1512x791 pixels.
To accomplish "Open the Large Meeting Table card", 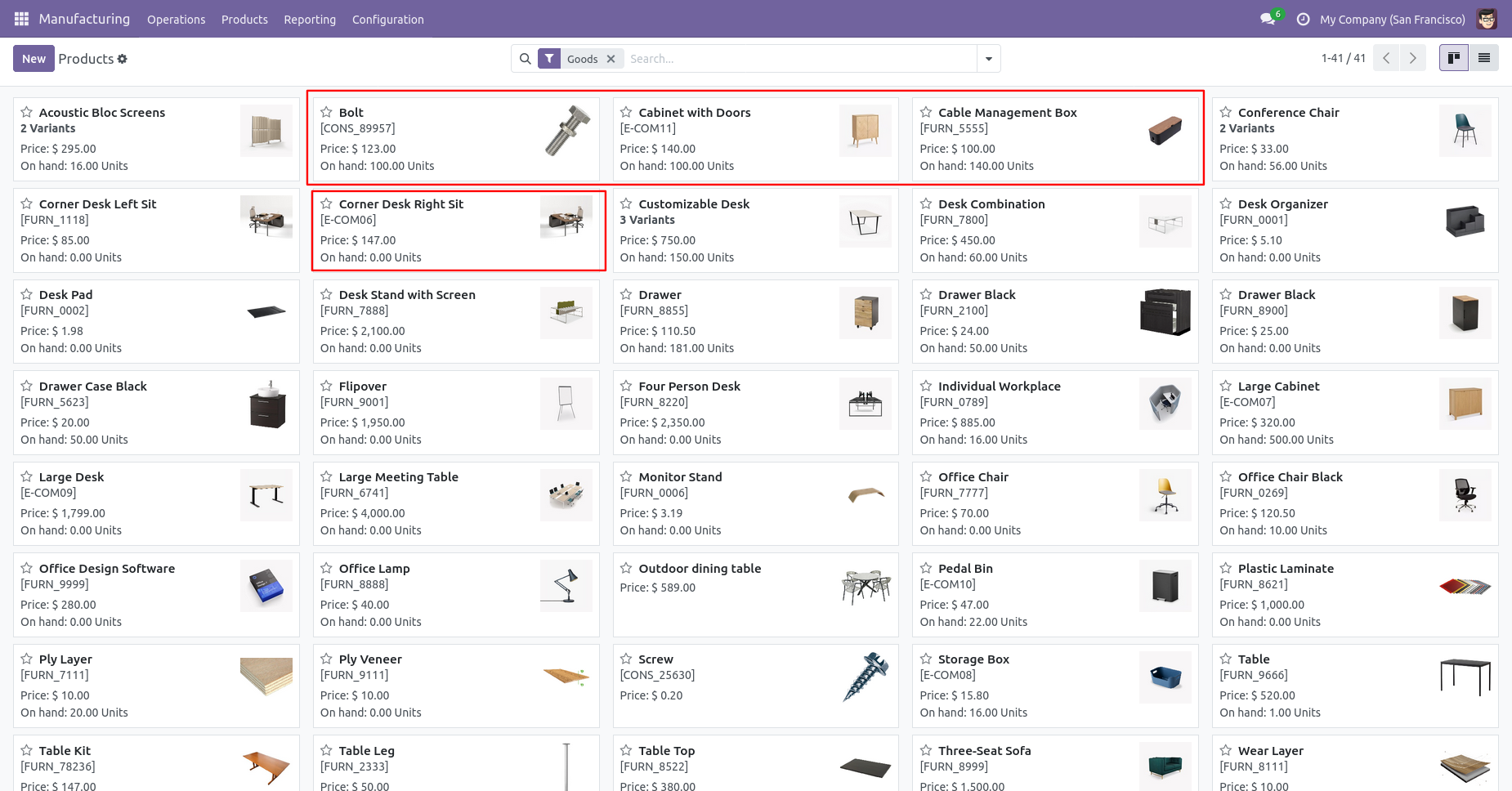I will coord(456,503).
